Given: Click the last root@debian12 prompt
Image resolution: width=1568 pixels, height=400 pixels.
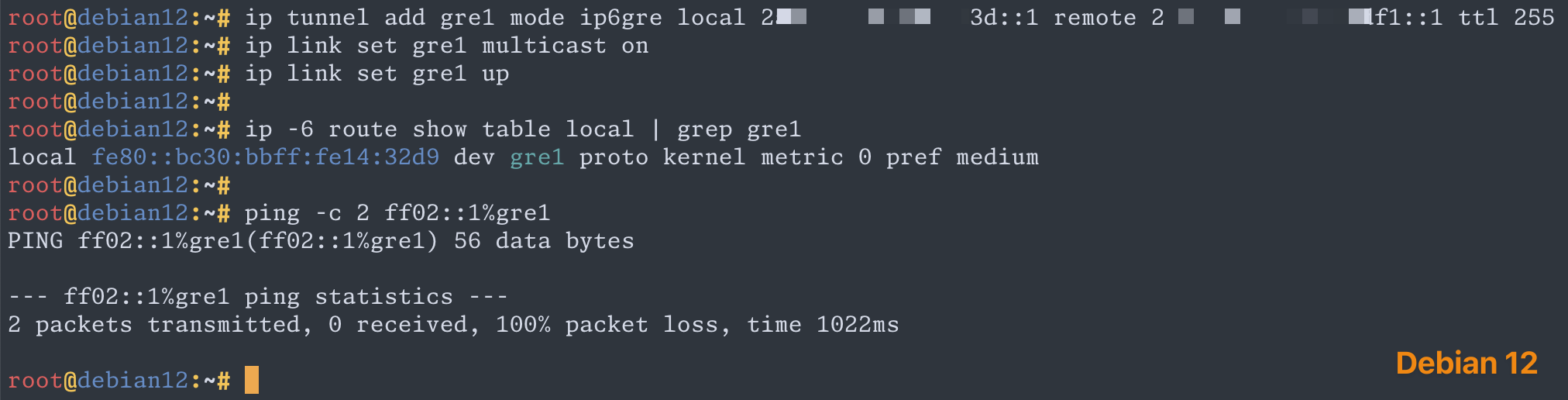Looking at the screenshot, I should pos(119,381).
